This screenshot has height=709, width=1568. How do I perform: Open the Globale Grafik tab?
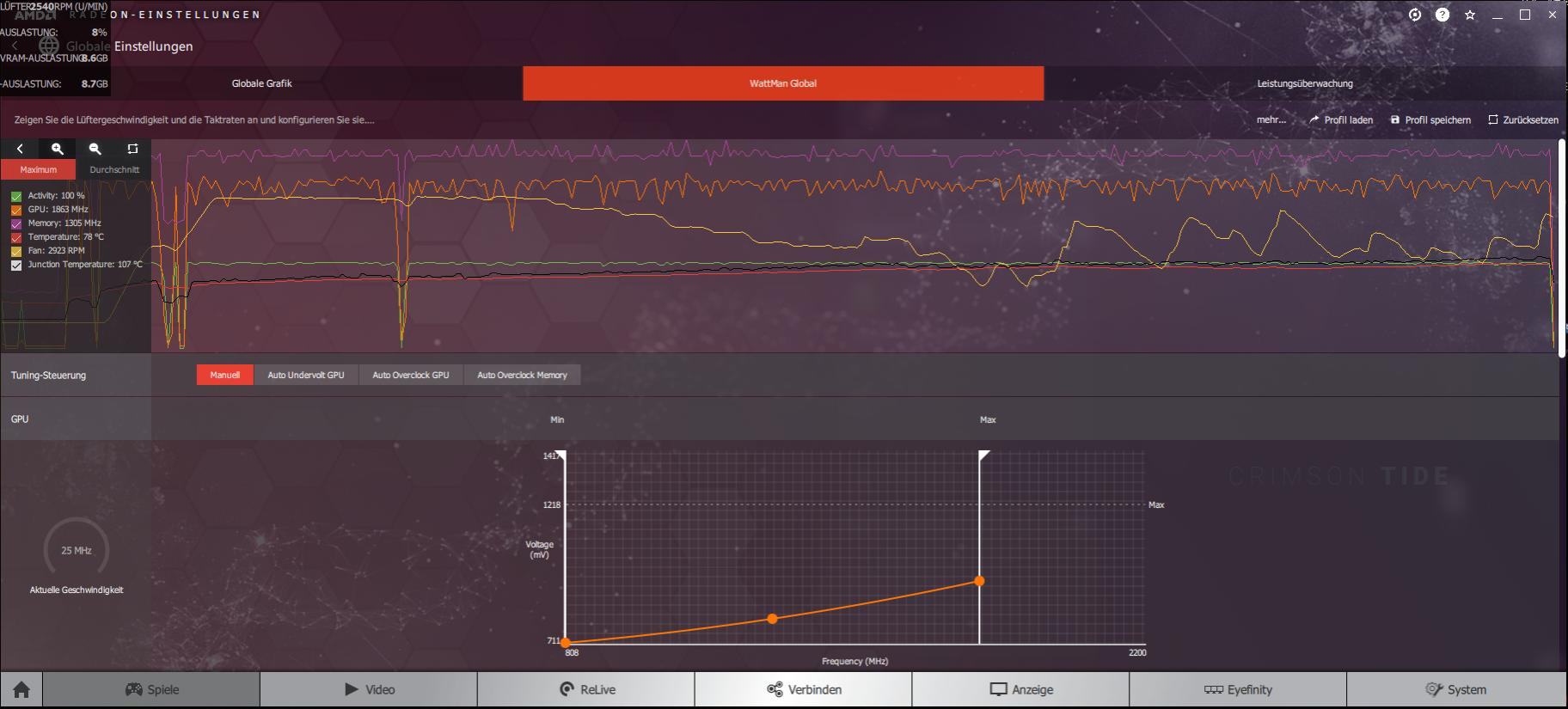tap(261, 83)
